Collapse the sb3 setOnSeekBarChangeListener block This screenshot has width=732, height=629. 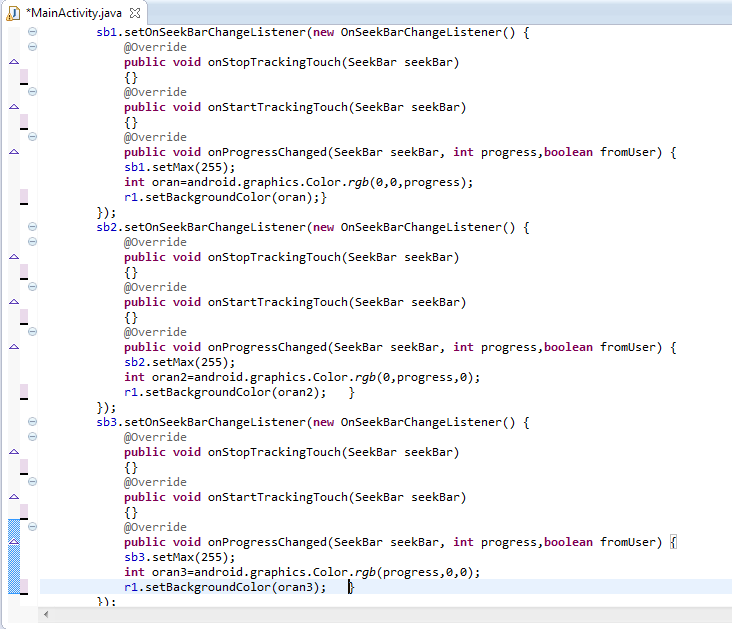(33, 422)
